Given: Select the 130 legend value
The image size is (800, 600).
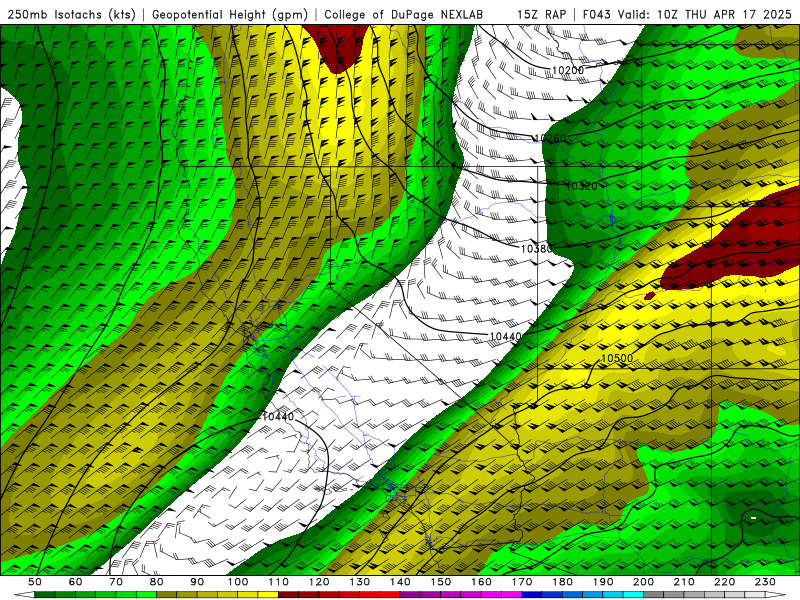Looking at the screenshot, I should (360, 582).
